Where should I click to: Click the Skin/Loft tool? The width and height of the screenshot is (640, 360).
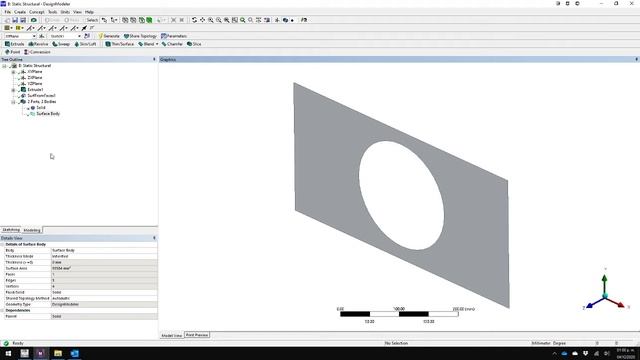coord(85,44)
